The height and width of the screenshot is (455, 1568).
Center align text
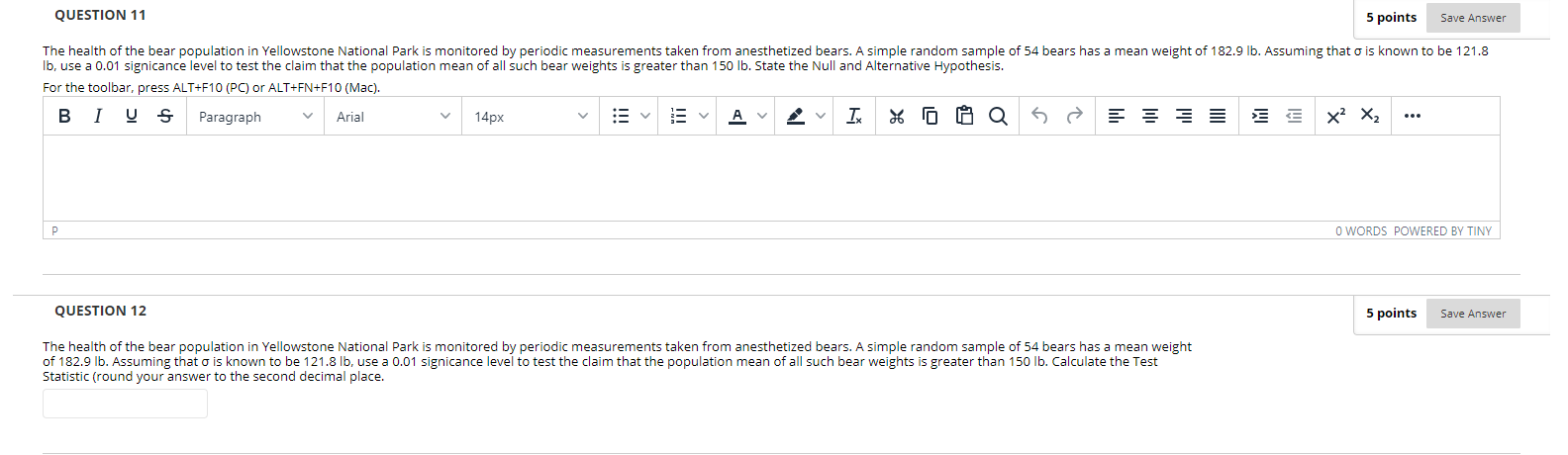click(x=1150, y=116)
